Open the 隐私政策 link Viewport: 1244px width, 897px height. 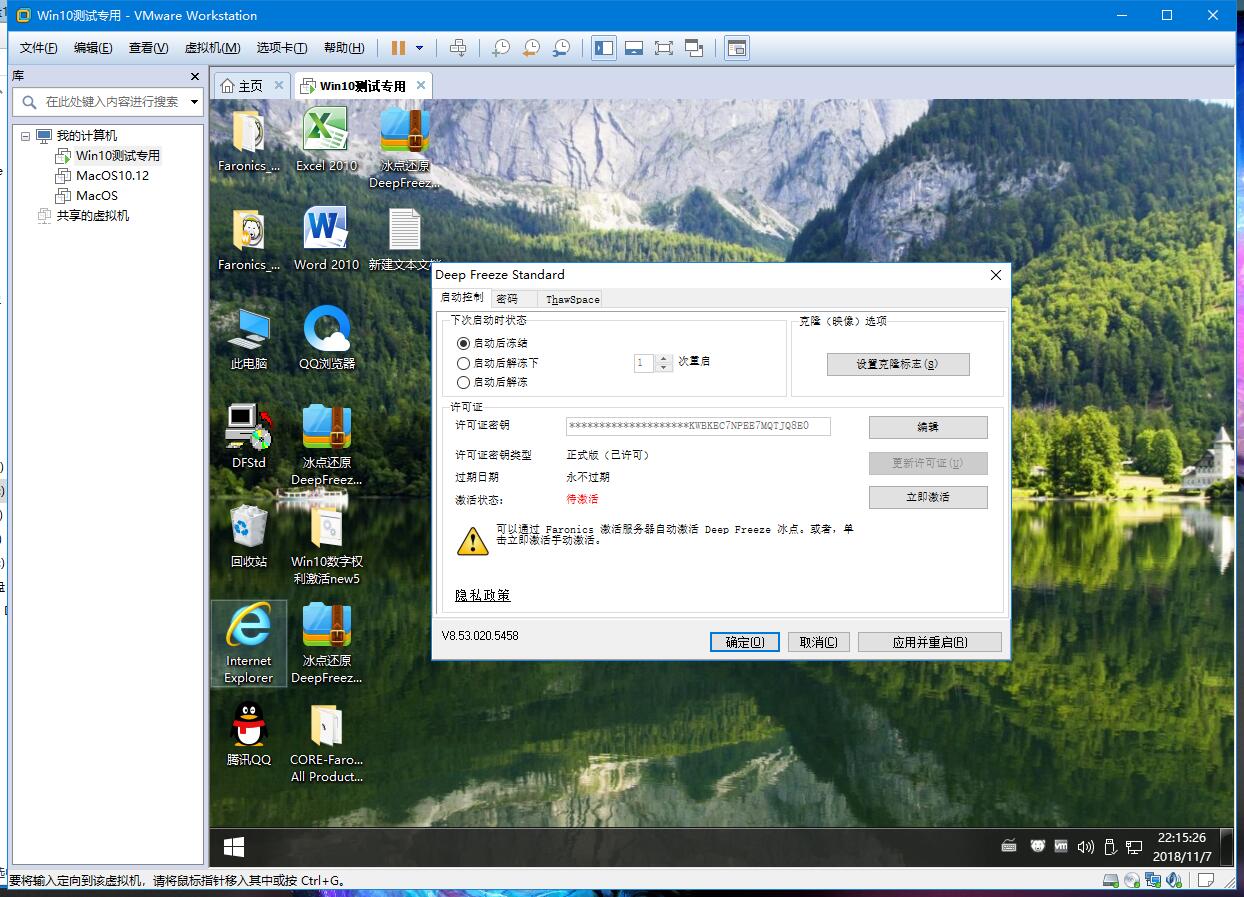click(x=483, y=595)
